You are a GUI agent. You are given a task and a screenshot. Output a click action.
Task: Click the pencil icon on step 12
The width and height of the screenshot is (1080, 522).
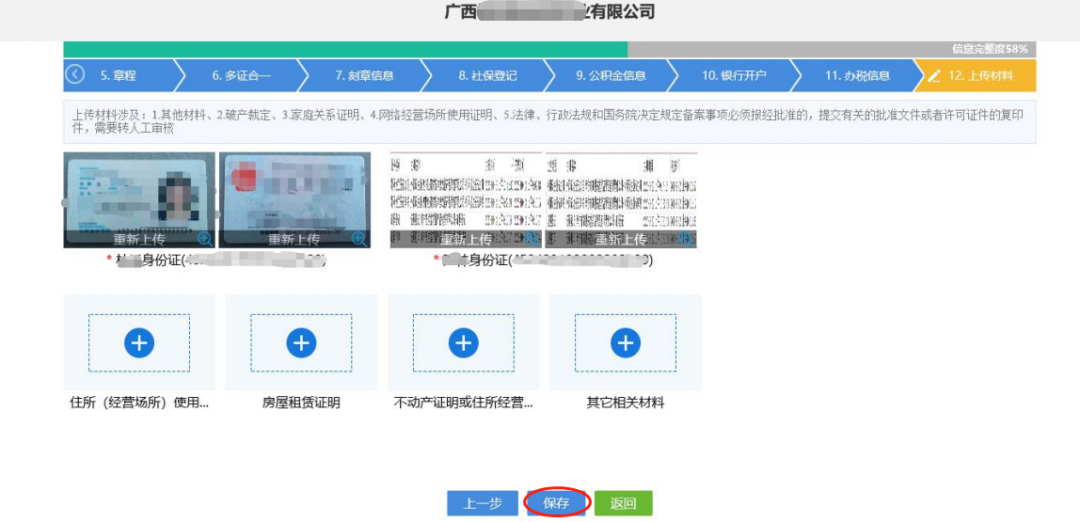pyautogui.click(x=934, y=76)
